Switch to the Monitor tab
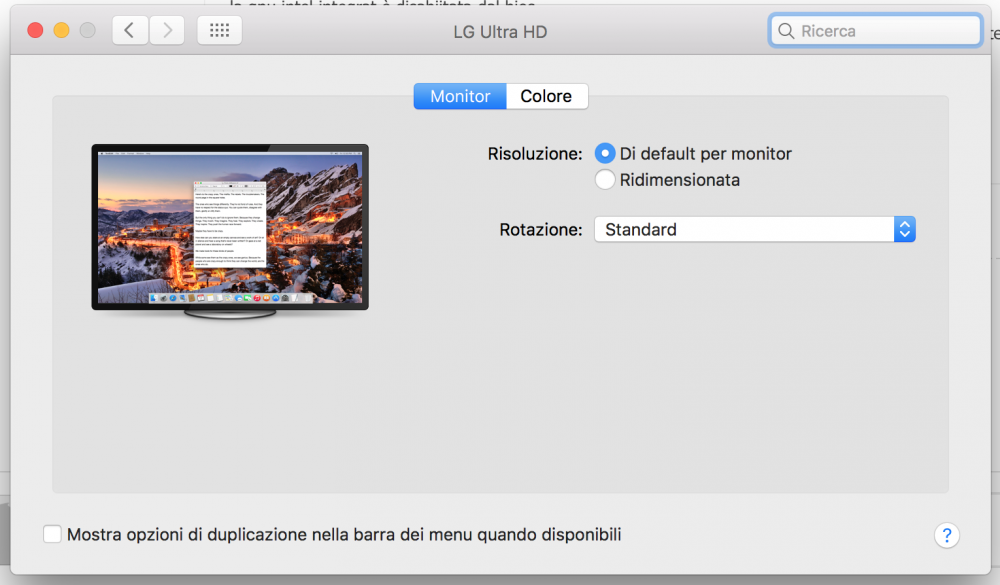 (x=460, y=96)
